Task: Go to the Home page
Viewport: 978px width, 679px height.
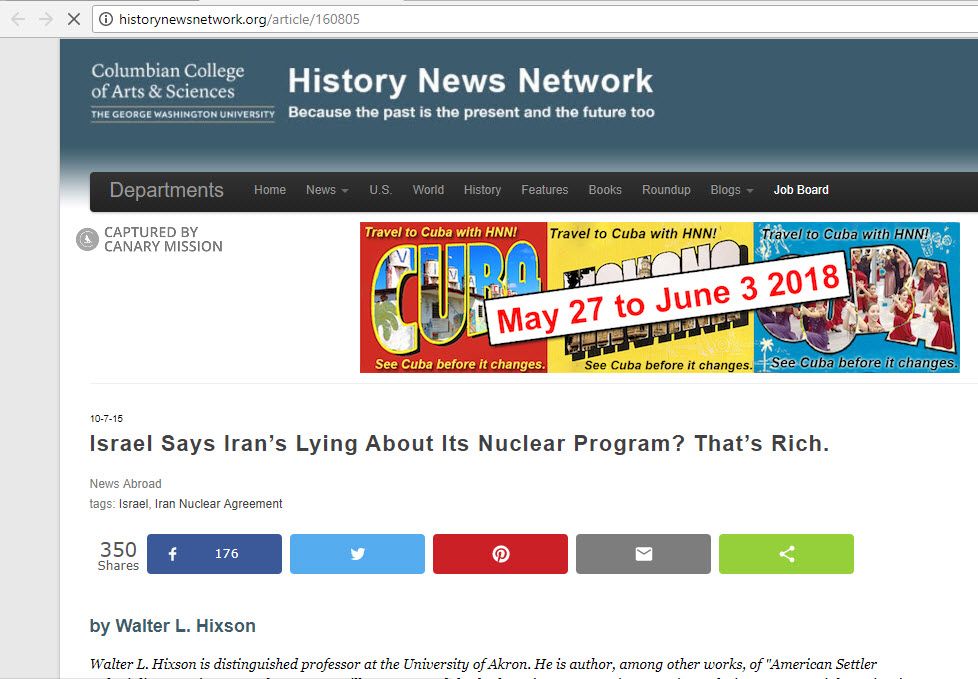Action: click(269, 190)
